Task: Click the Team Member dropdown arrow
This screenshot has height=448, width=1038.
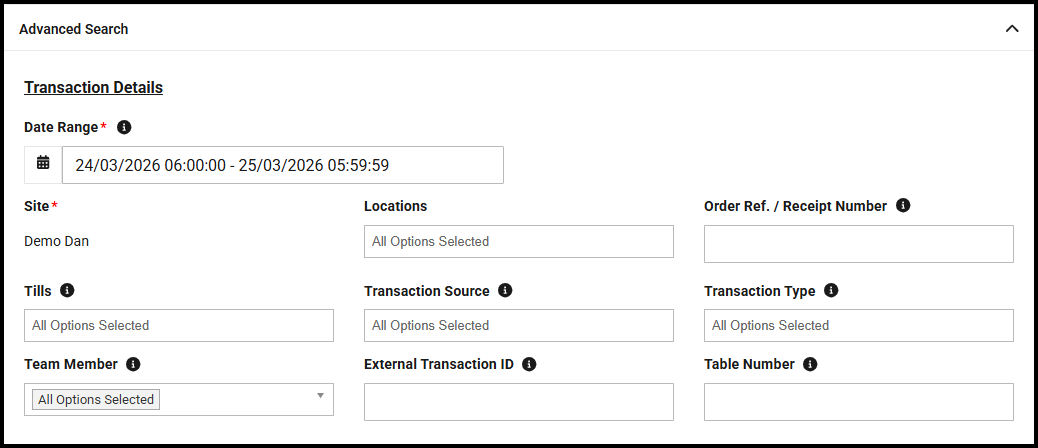Action: point(320,396)
